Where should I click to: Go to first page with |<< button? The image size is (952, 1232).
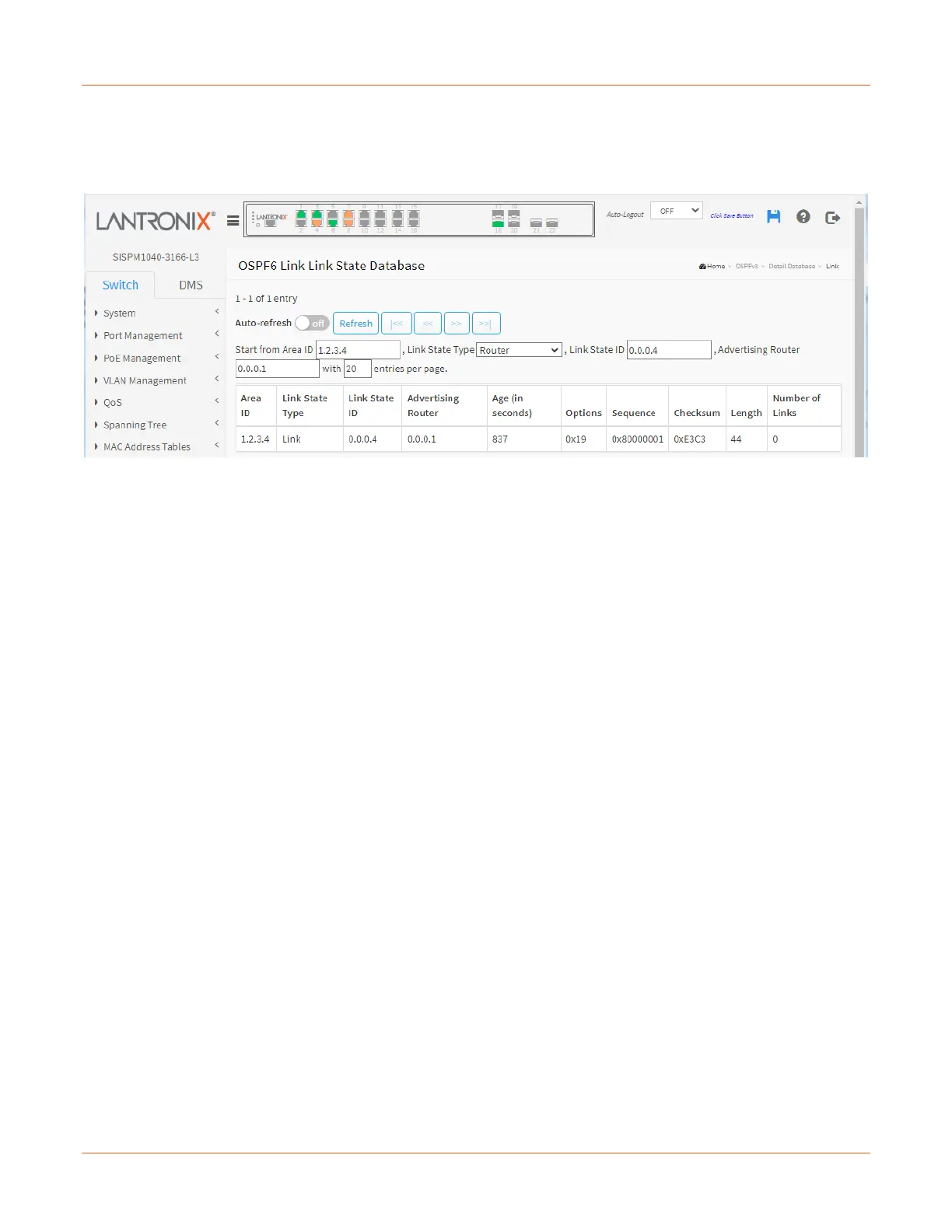point(397,323)
